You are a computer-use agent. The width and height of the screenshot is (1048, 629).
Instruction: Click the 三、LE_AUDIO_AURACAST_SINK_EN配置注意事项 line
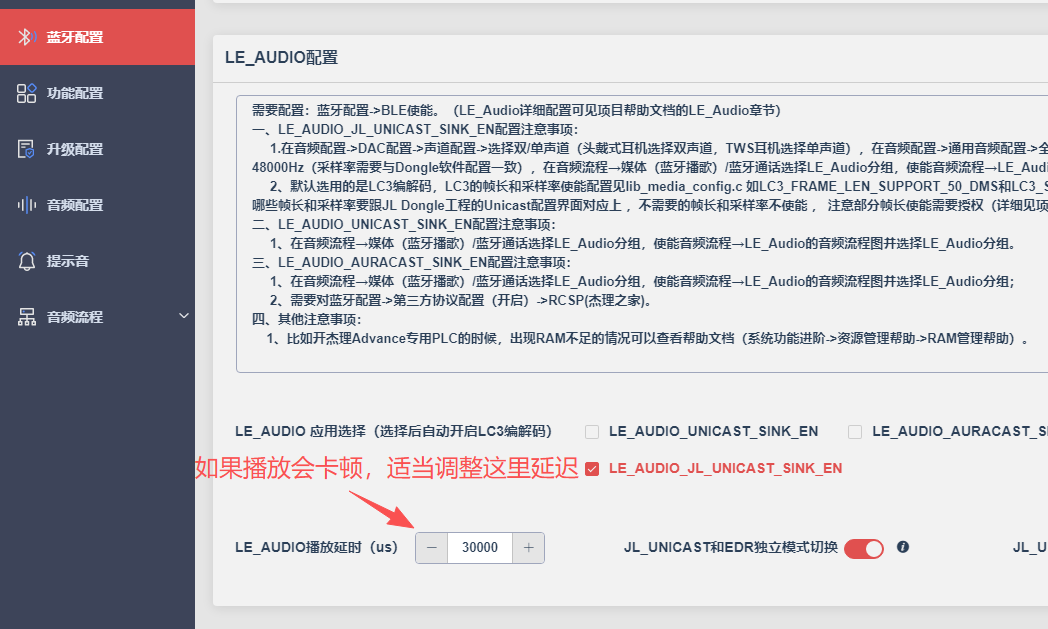(411, 263)
